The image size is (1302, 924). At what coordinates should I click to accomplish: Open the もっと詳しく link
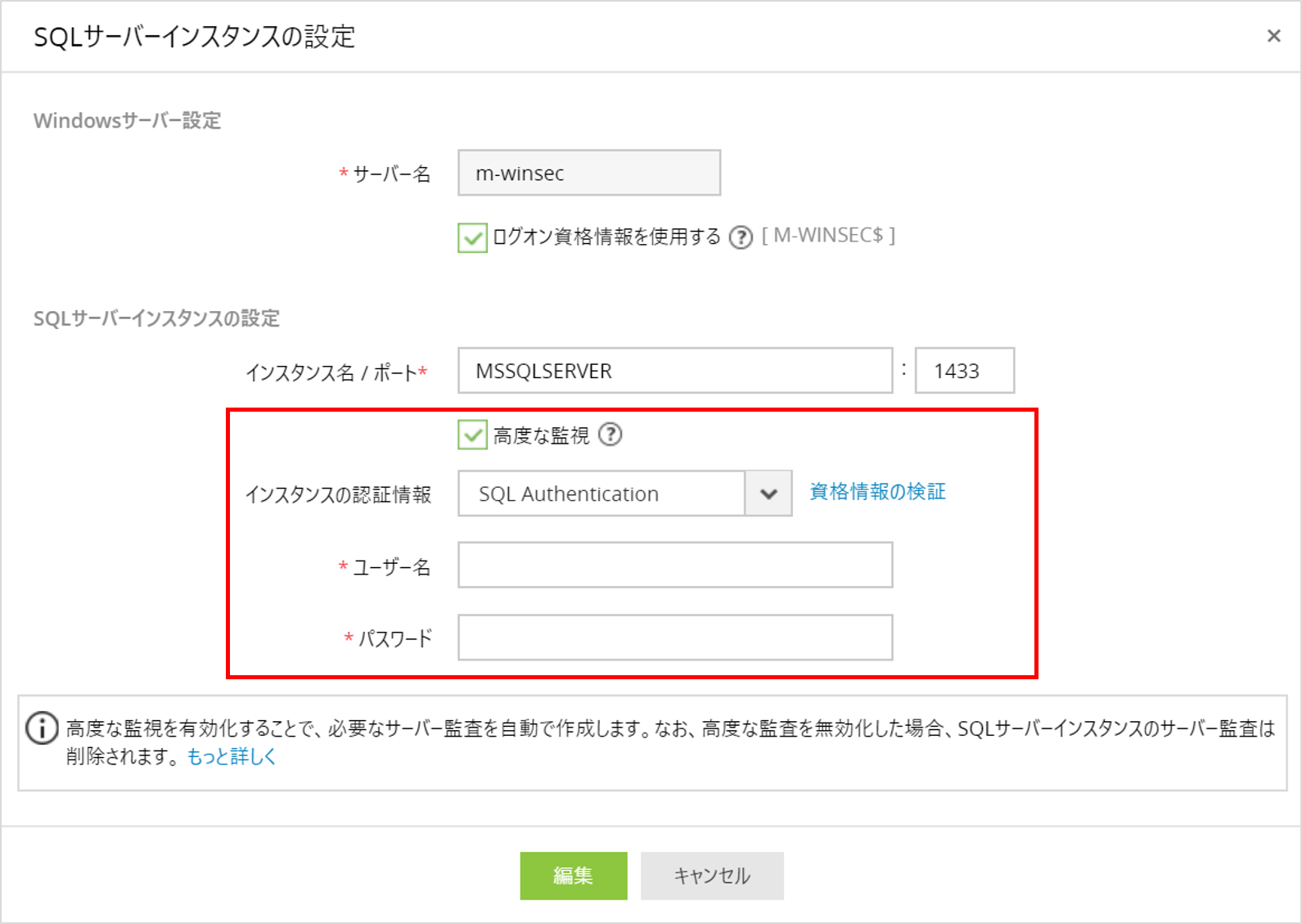click(x=232, y=756)
